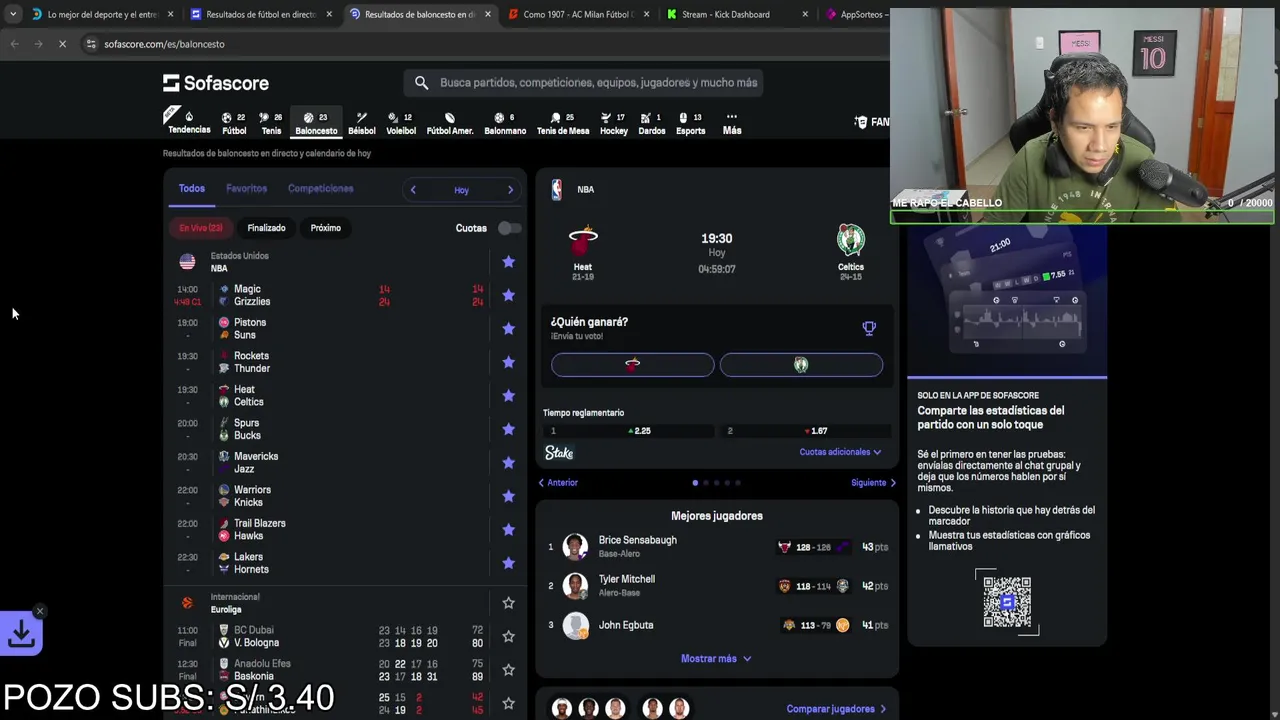
Task: Open Comparar jugadores link
Action: pyautogui.click(x=836, y=709)
